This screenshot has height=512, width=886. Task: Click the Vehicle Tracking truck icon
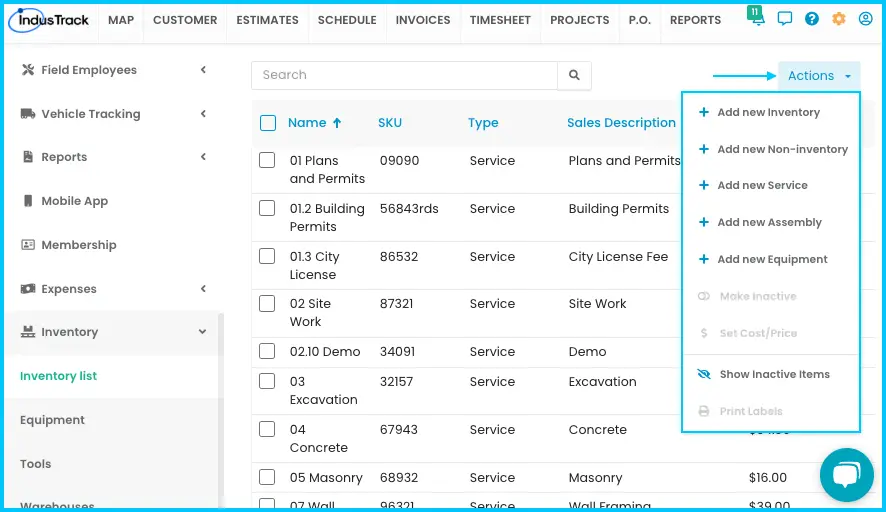[28, 114]
